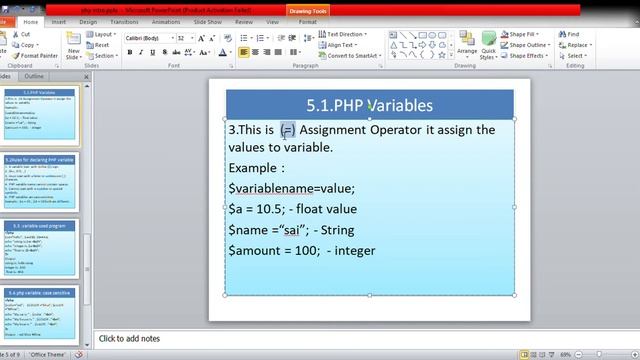Click the Quick Styles button
The image size is (640, 360).
tap(488, 45)
